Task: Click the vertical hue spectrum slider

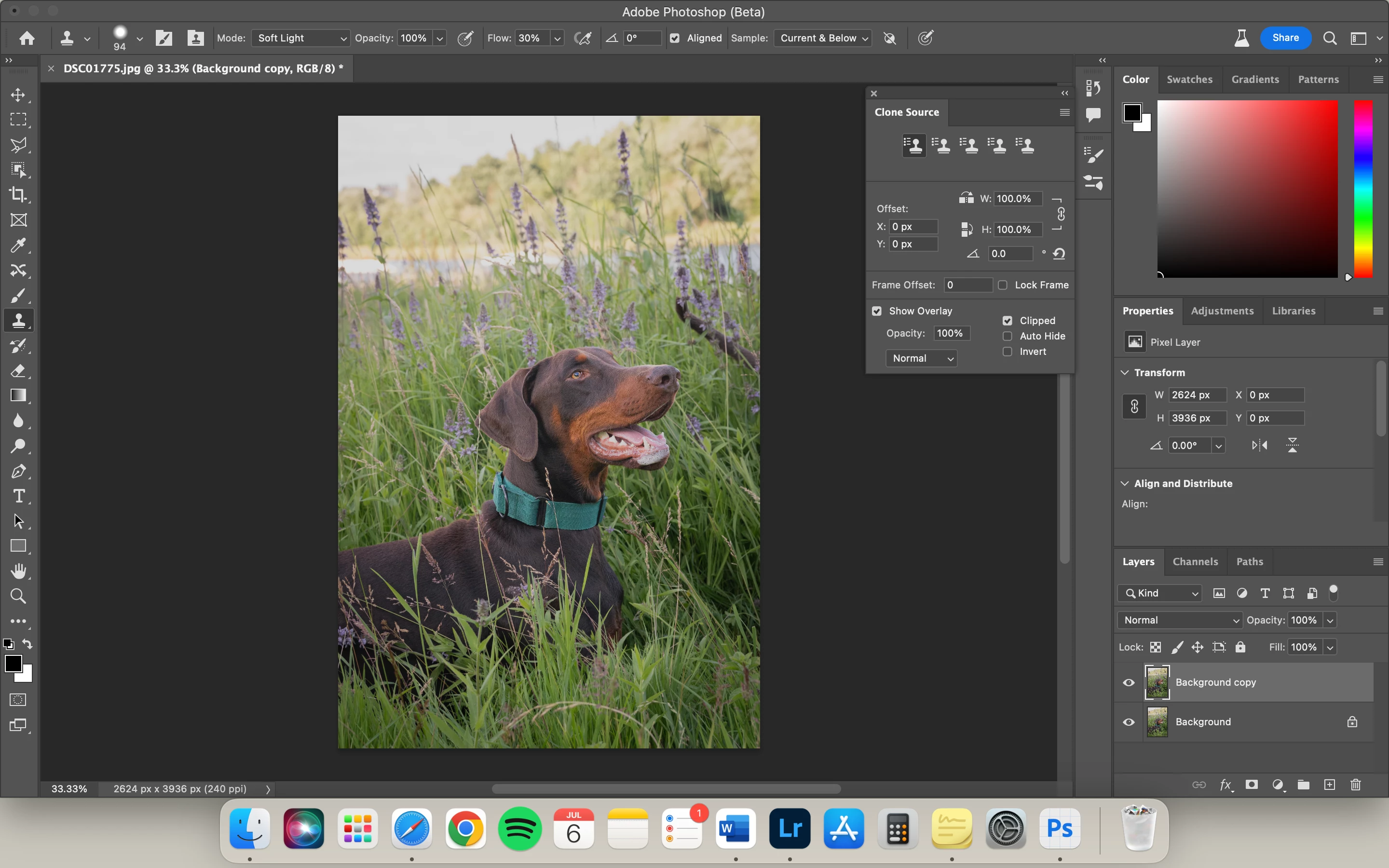Action: [1363, 190]
